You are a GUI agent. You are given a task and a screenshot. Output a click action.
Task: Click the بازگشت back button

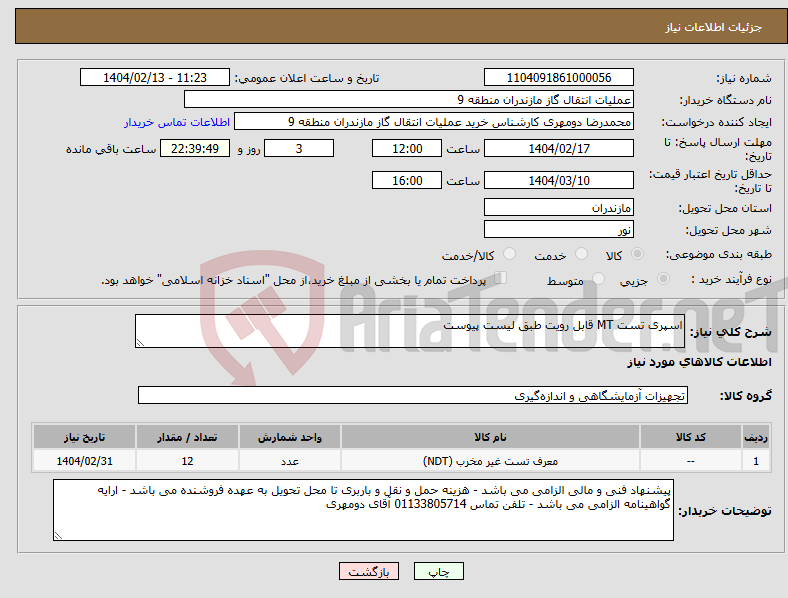(369, 571)
